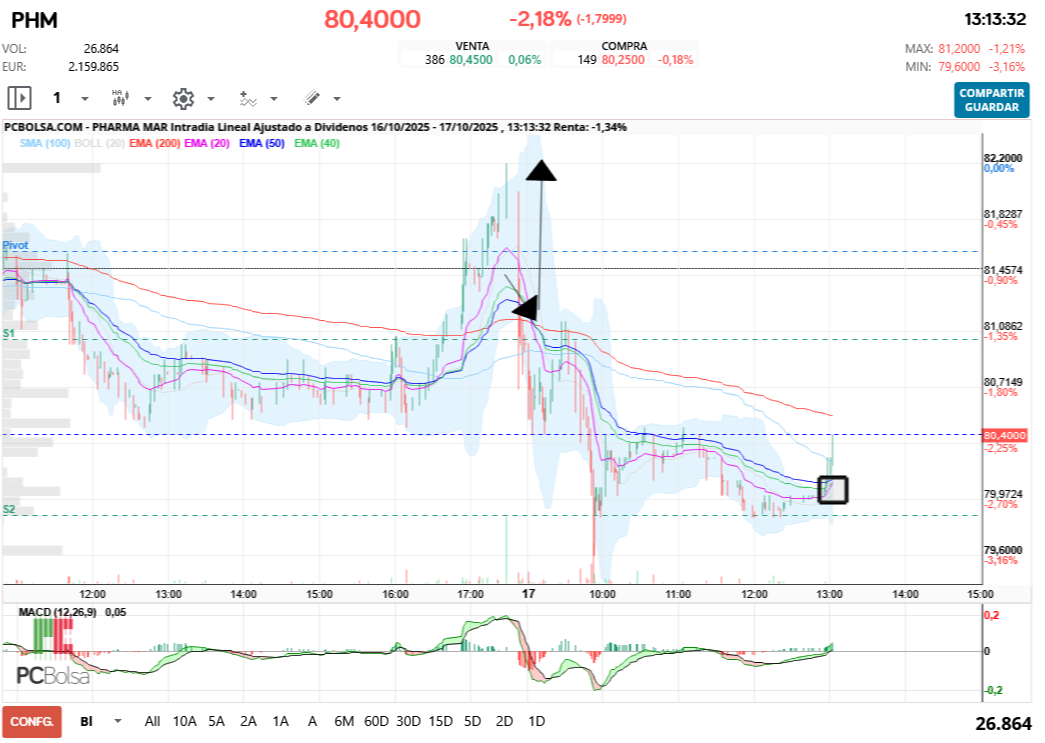Toggle the EMA (40) indicator
This screenshot has width=1045, height=743.
(x=317, y=143)
